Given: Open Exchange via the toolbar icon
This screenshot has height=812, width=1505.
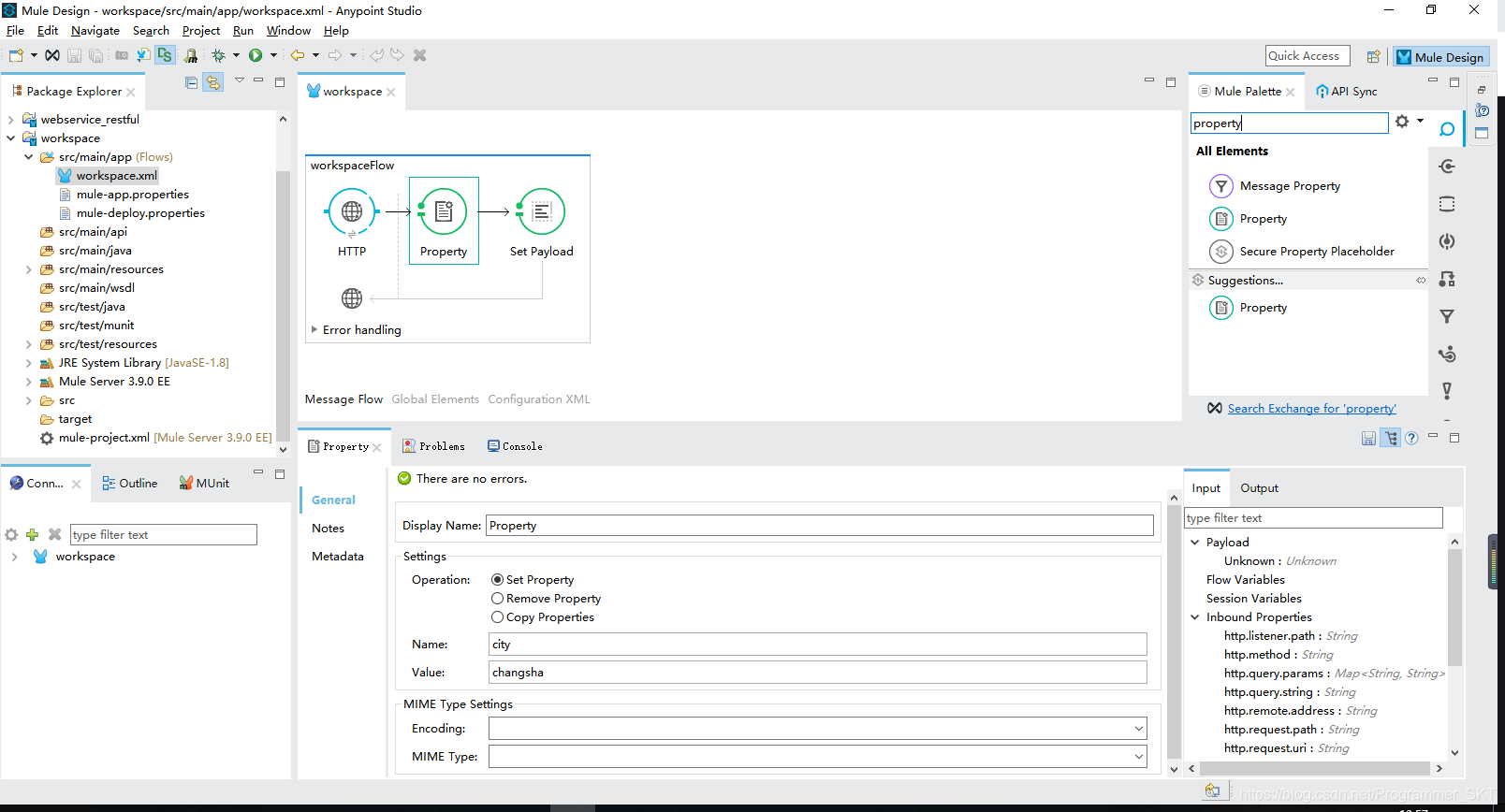Looking at the screenshot, I should pos(52,55).
